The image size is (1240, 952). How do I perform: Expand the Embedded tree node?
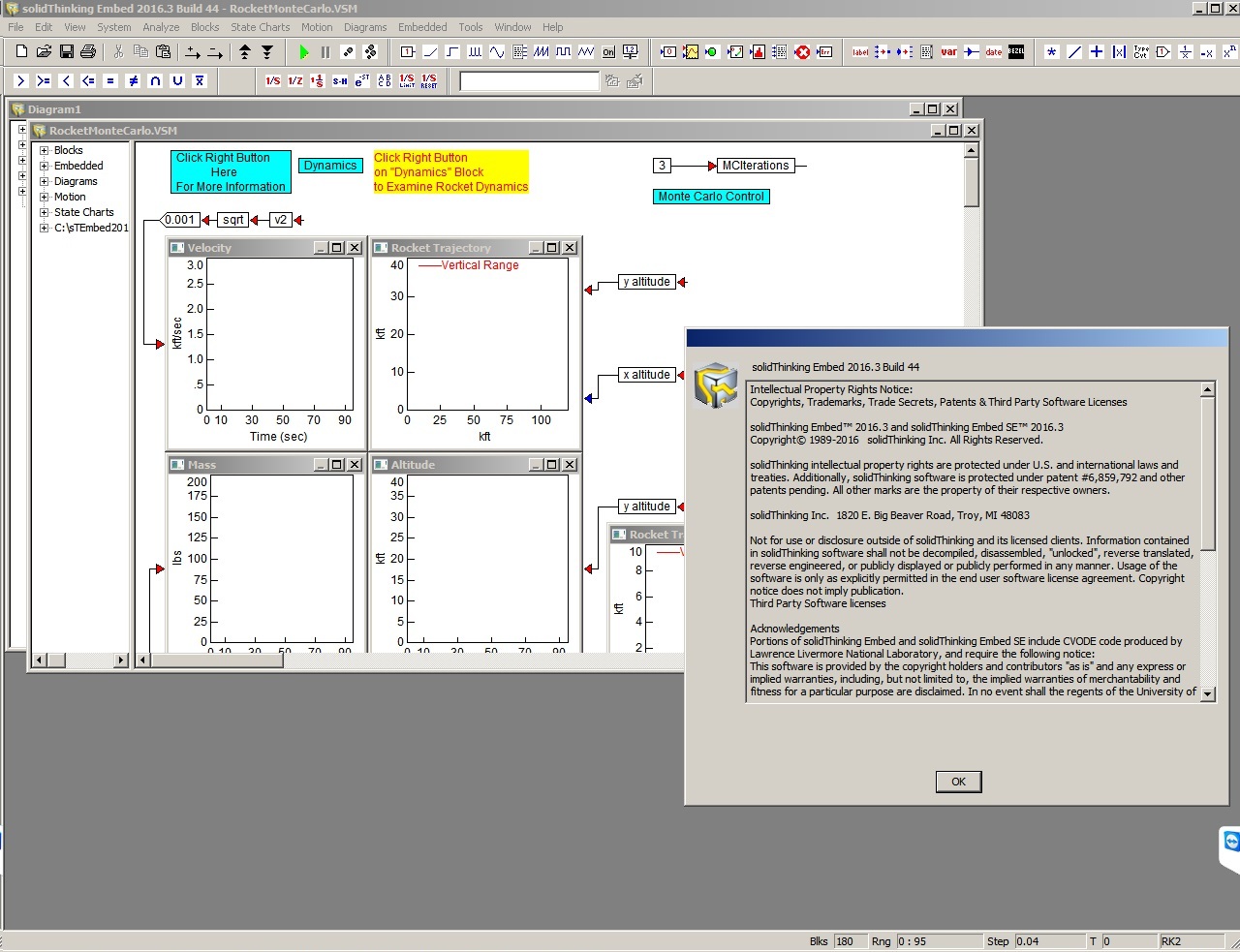click(x=44, y=166)
